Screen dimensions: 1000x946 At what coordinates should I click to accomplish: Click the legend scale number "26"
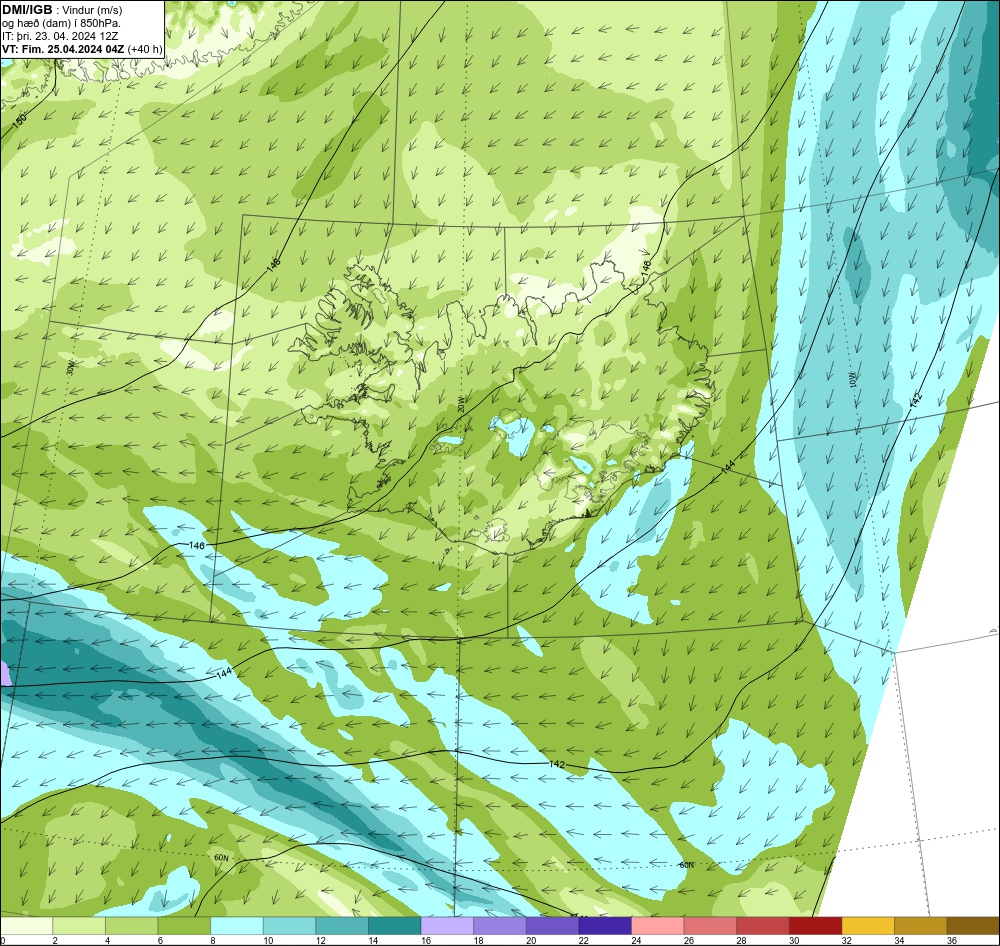689,940
